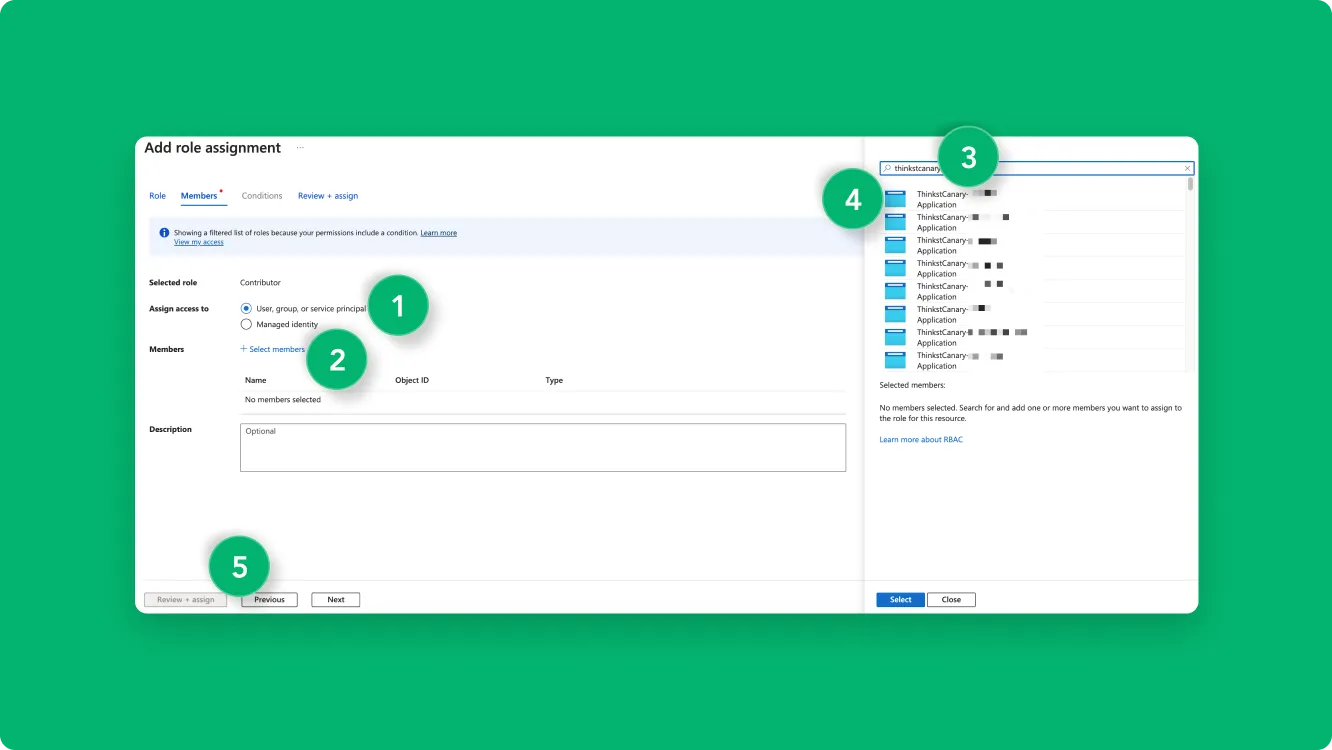Open the Conditions tab

tap(262, 196)
